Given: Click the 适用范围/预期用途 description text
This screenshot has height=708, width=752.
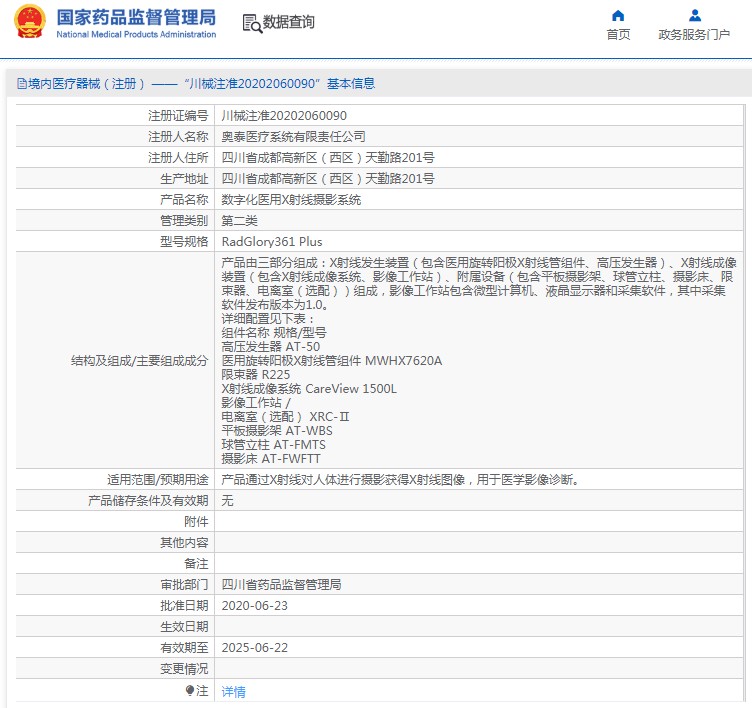Looking at the screenshot, I should point(400,480).
